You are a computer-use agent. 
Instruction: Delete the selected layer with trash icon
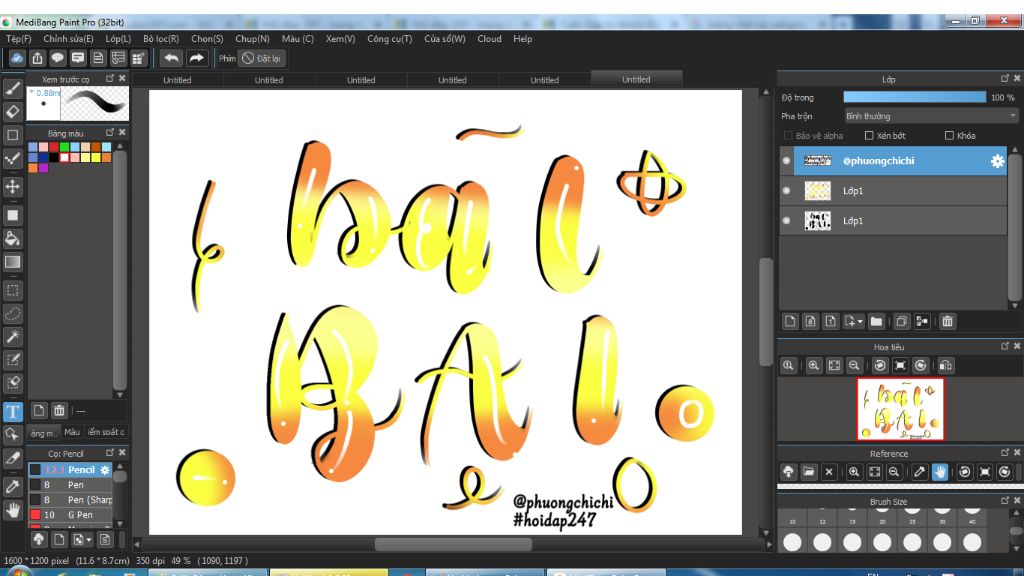[x=948, y=321]
